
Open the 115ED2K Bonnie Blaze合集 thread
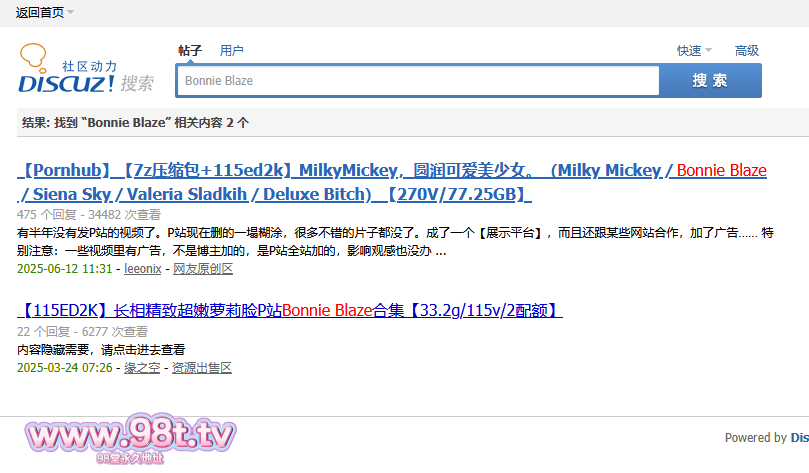click(289, 311)
